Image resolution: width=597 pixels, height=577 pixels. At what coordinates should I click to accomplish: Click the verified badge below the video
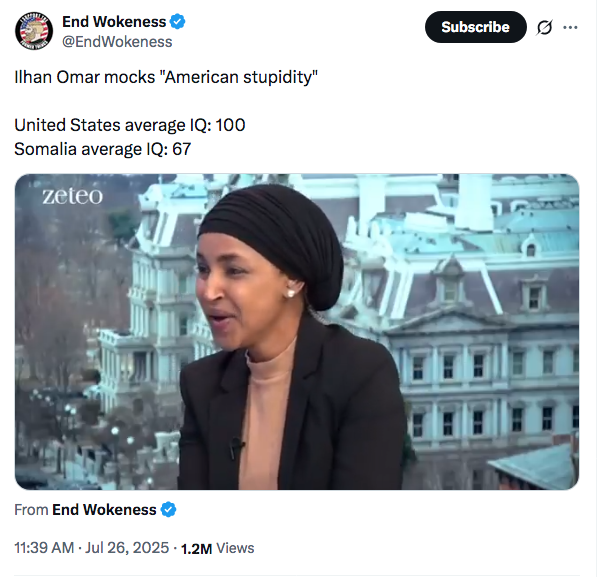click(168, 510)
